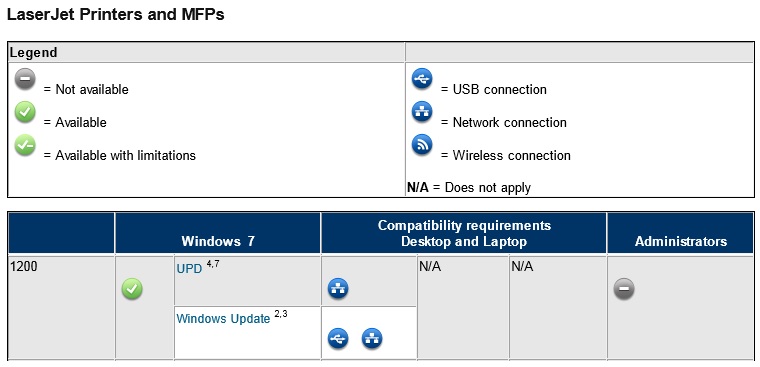The height and width of the screenshot is (367, 760).
Task: Click the LaserJet Printers and MFPs heading
Action: [x=115, y=15]
